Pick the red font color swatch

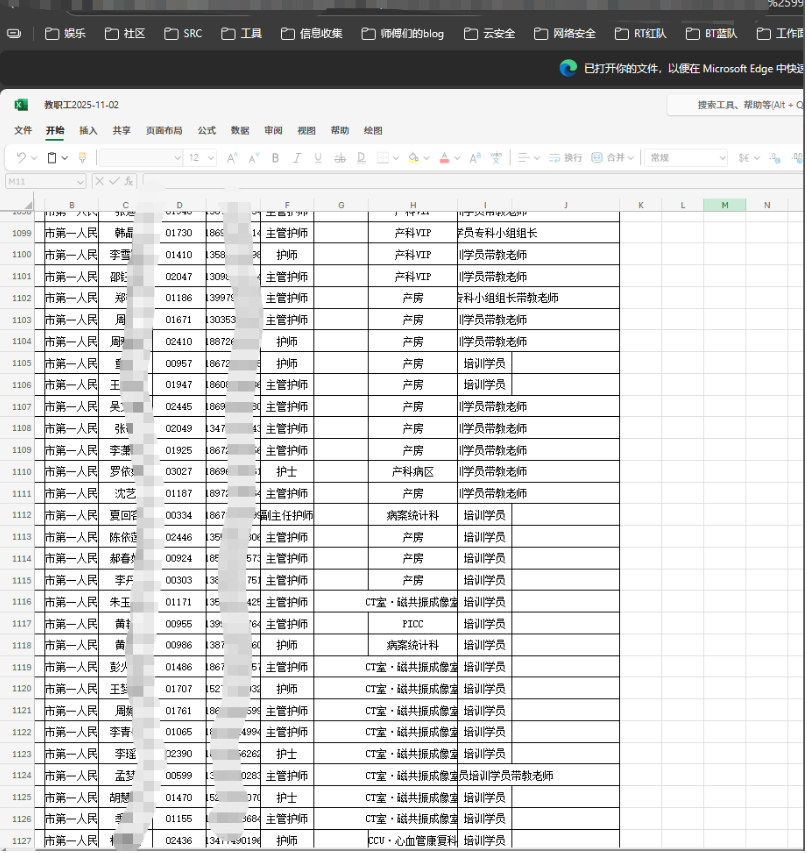[444, 158]
